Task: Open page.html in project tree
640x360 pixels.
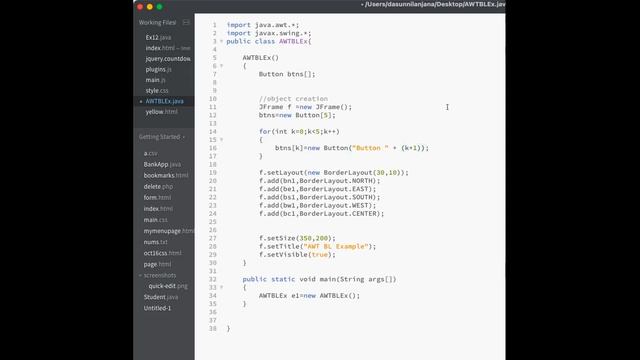Action: click(157, 264)
